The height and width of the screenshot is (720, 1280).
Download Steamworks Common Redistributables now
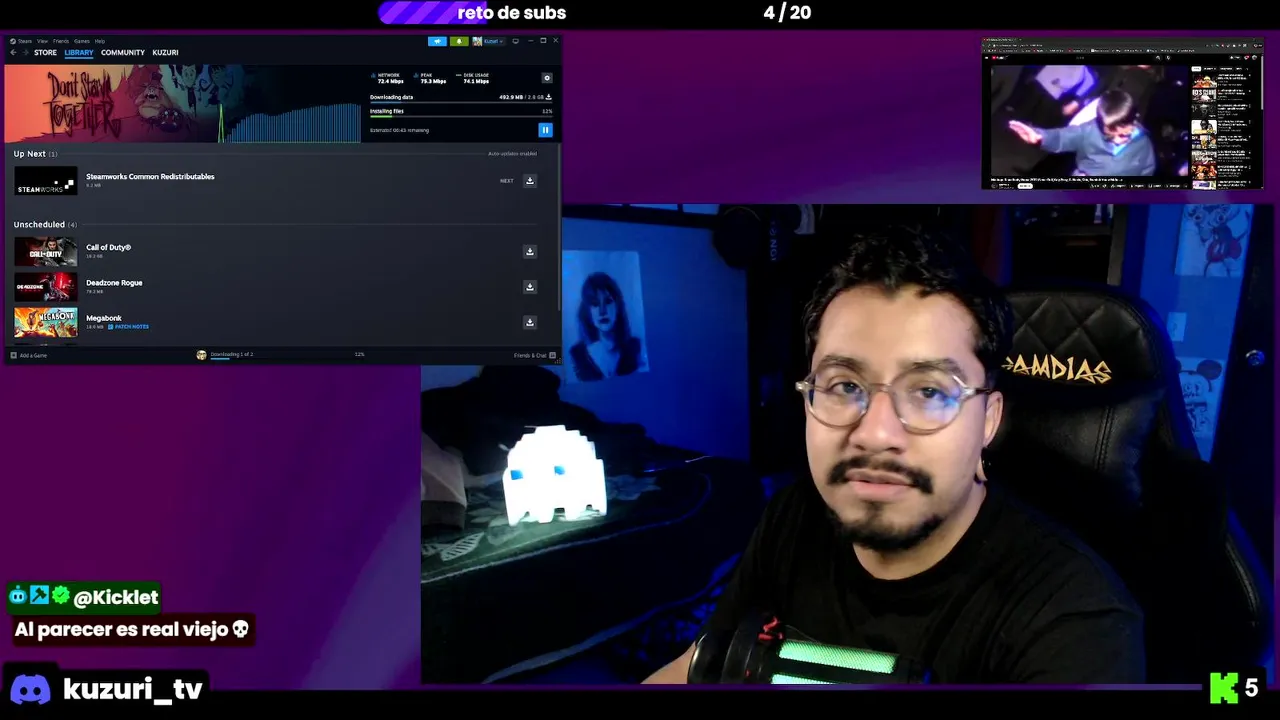(530, 181)
